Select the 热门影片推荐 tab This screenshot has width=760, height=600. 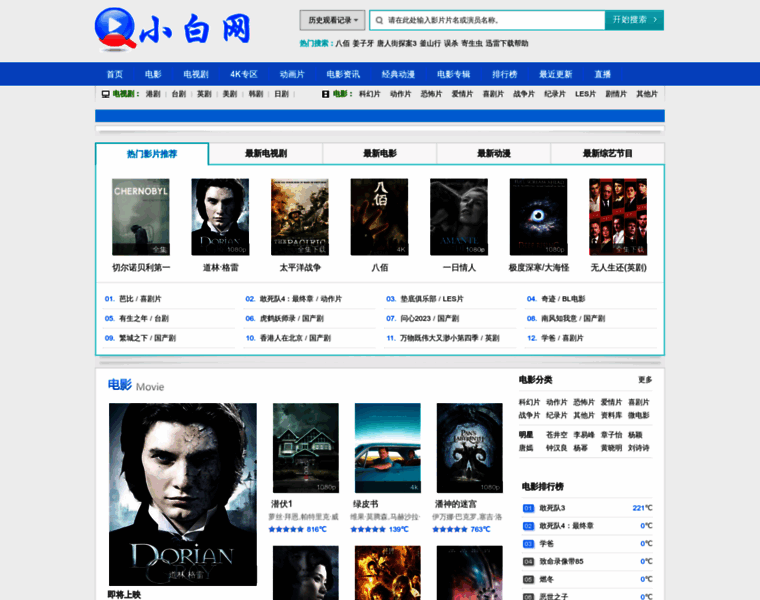point(152,154)
